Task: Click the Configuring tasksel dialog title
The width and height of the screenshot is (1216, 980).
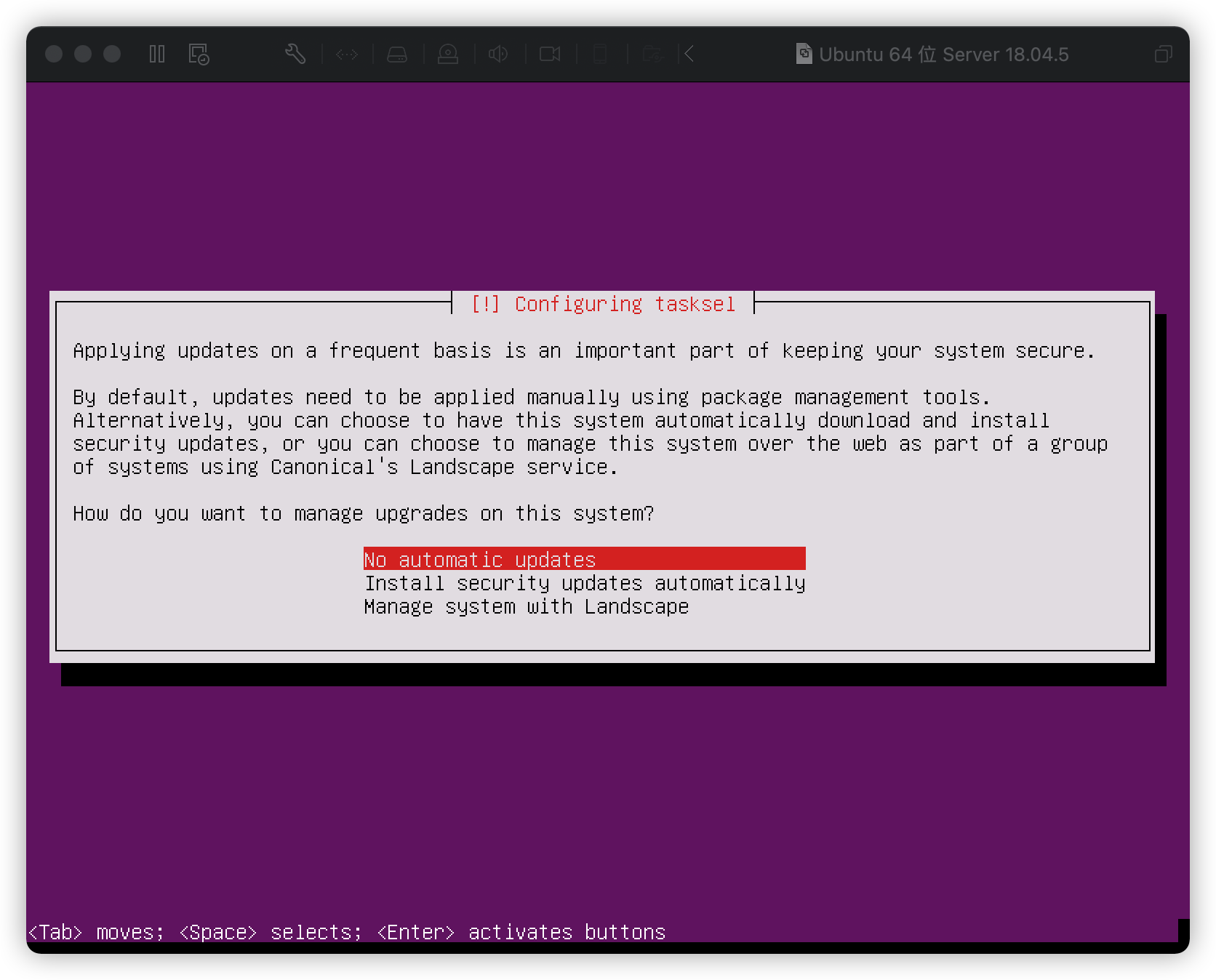Action: [603, 304]
